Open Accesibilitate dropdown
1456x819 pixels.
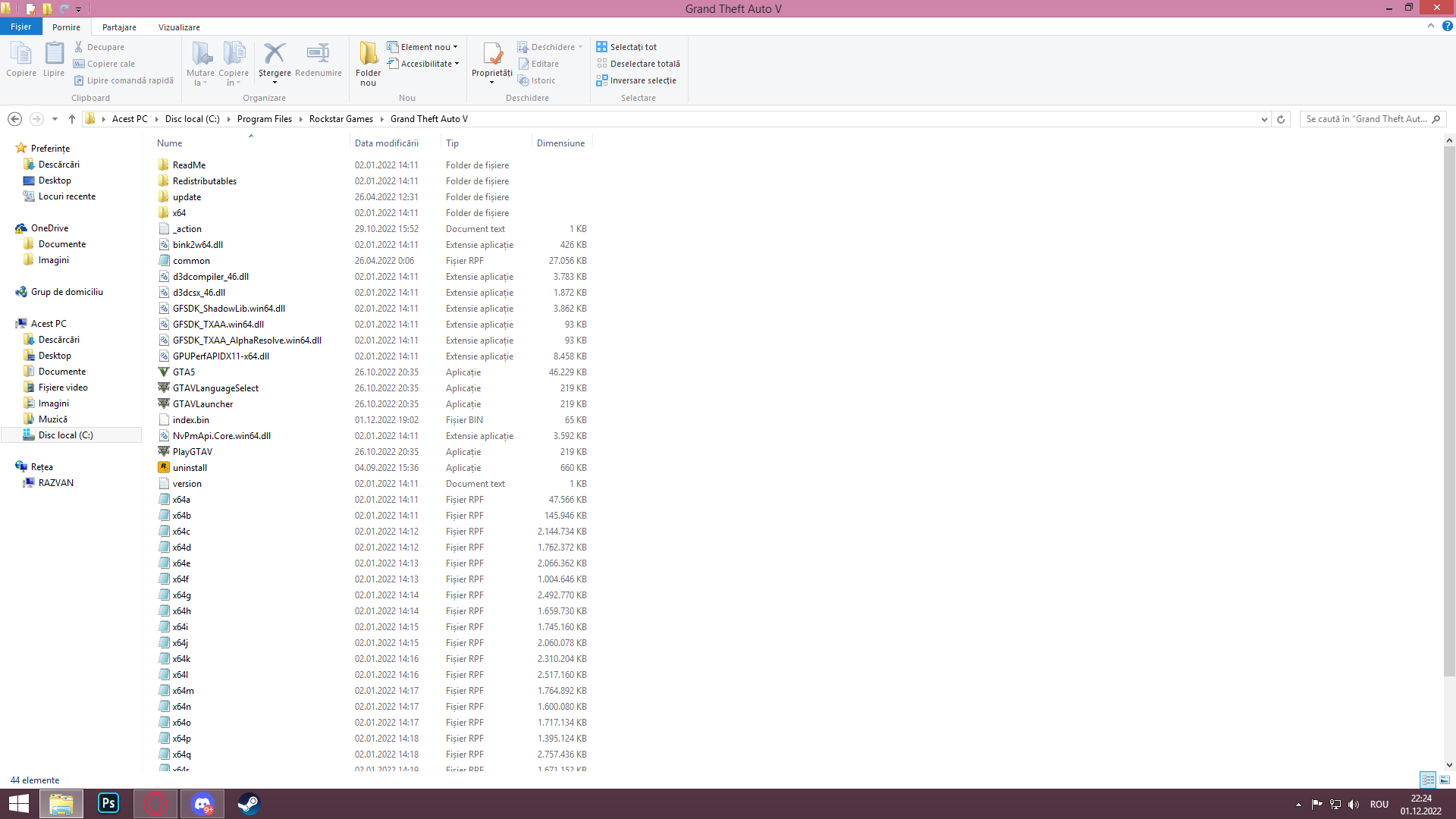(x=423, y=64)
